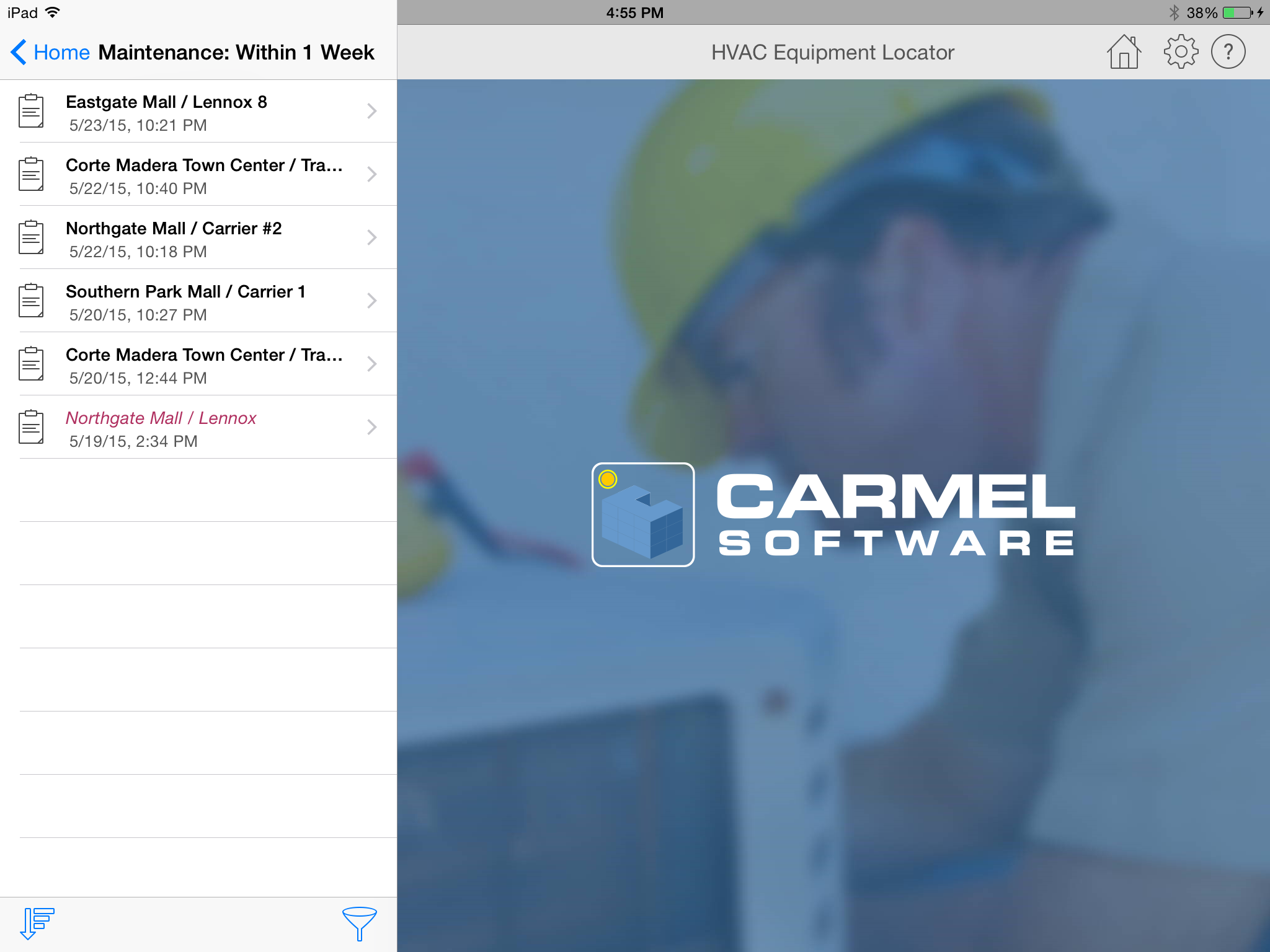Click clipboard icon for Corte Madera 5/20/15 entry
1270x952 pixels.
pos(31,364)
